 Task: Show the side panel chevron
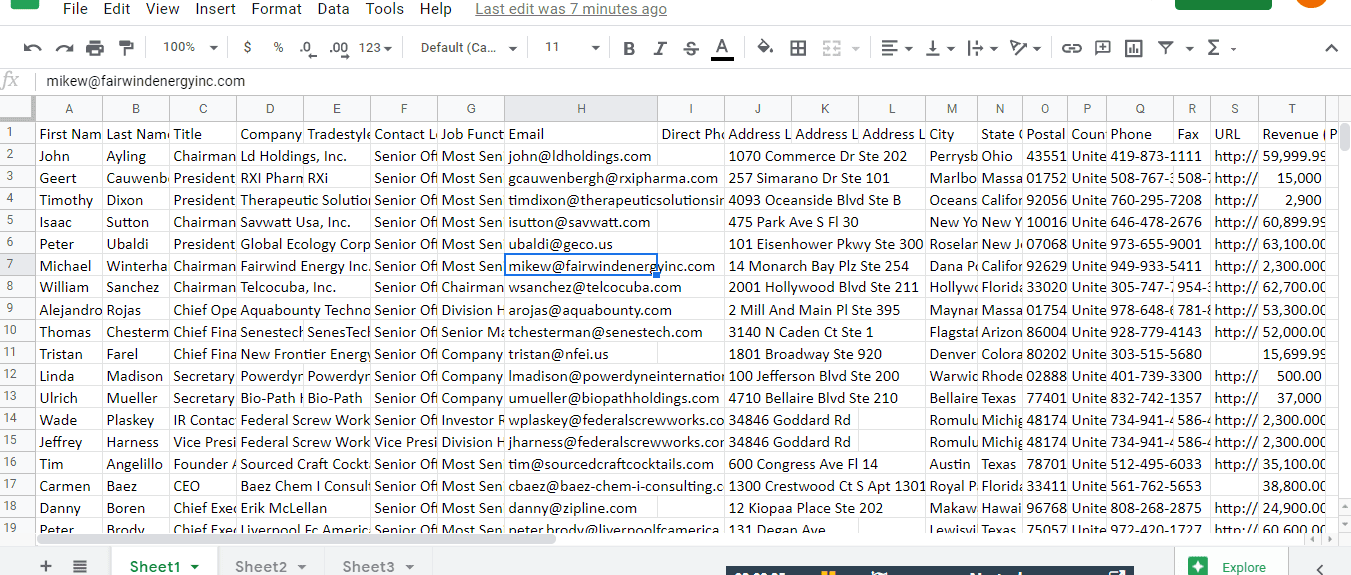pos(1320,568)
